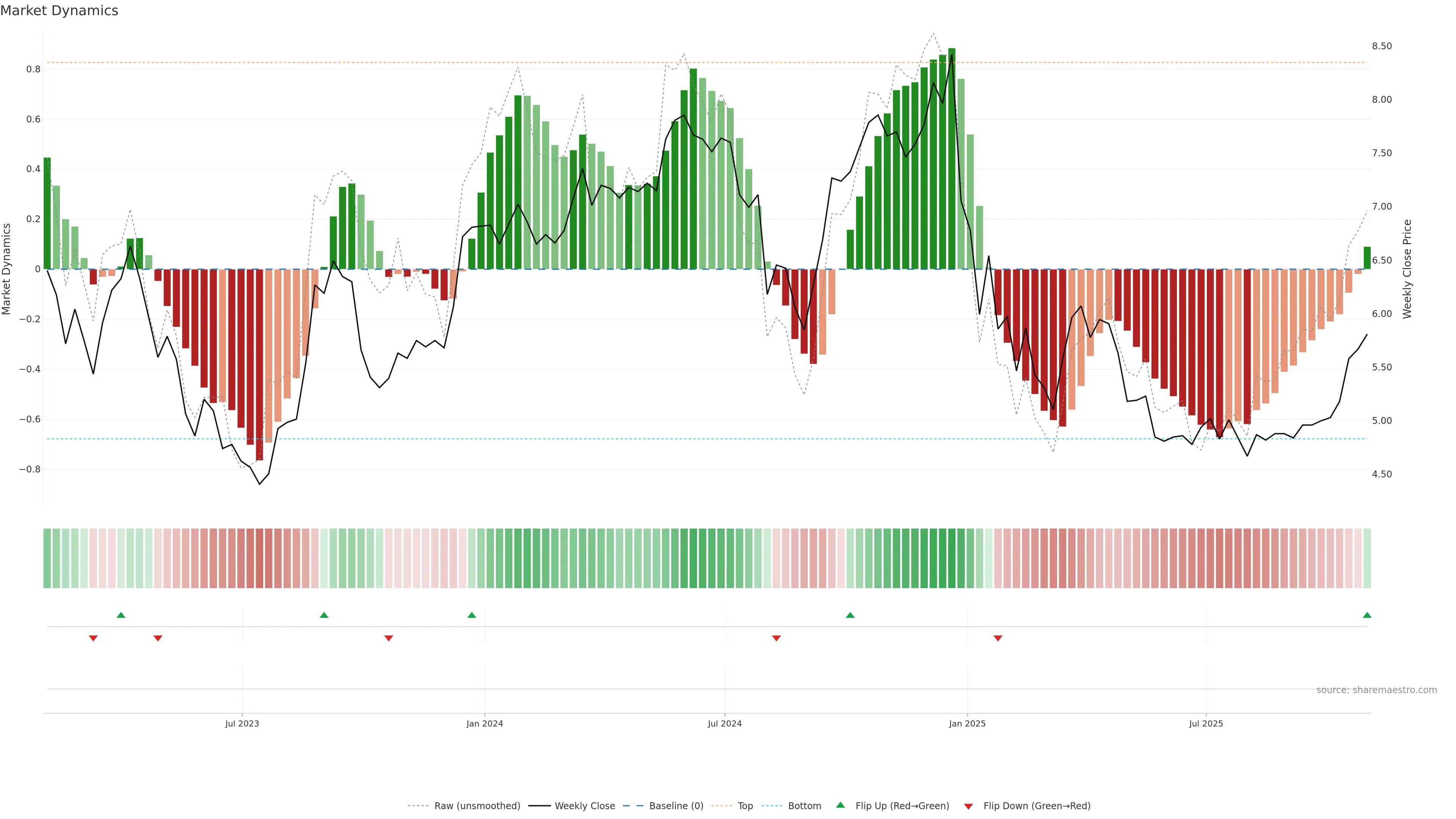Click the red flip-down marker after Jan 2025

coord(998,638)
